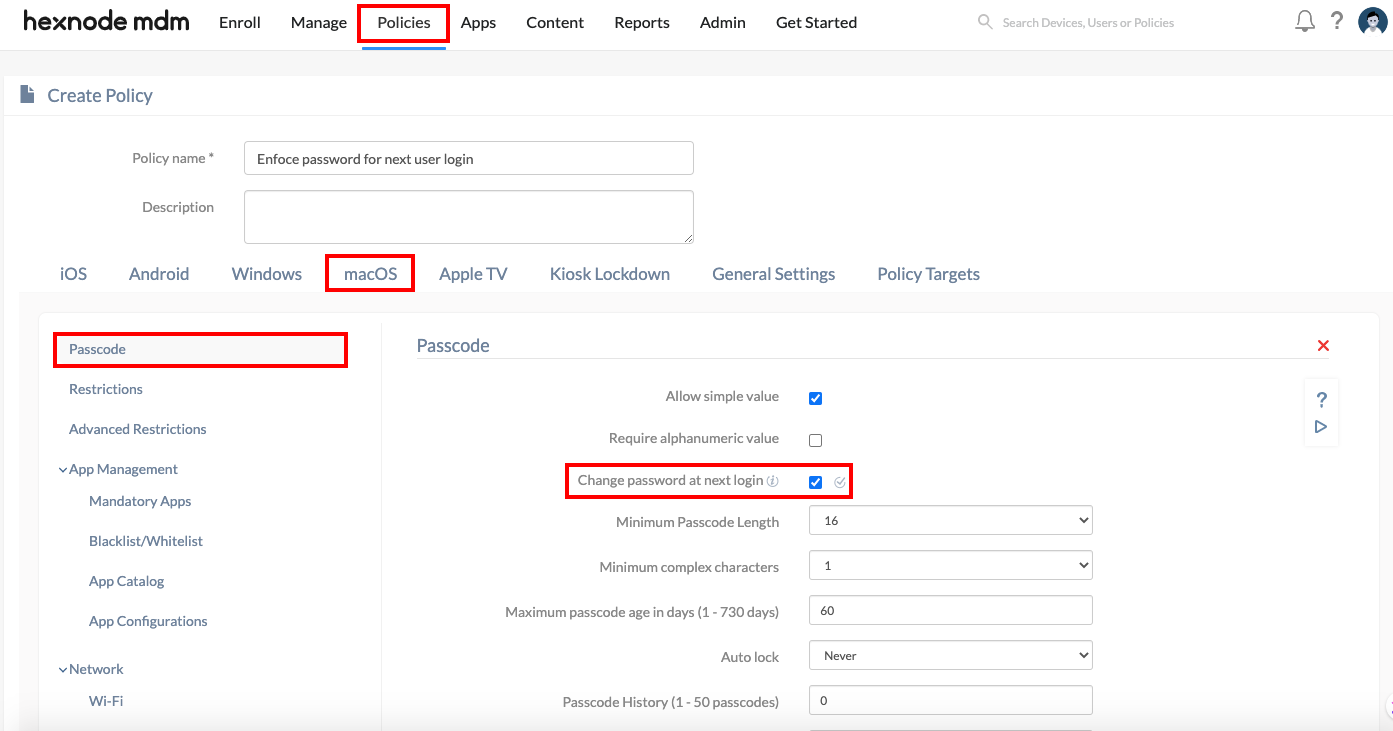1393x731 pixels.
Task: Select Passcode in the sidebar
Action: tap(200, 349)
